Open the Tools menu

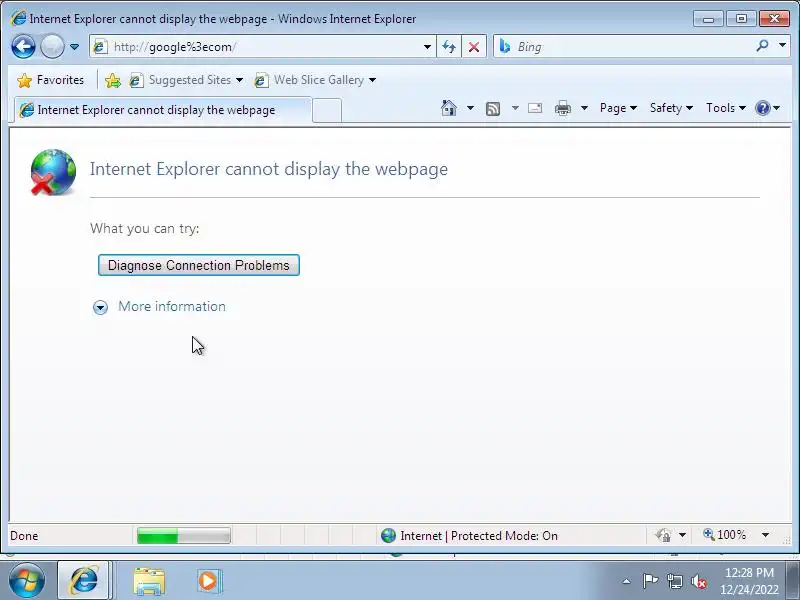pos(726,108)
